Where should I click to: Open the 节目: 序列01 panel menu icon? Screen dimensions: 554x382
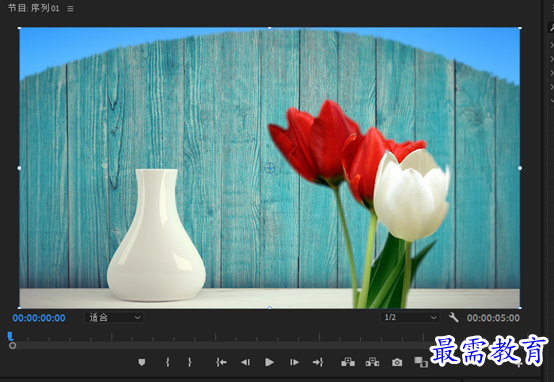[70, 8]
